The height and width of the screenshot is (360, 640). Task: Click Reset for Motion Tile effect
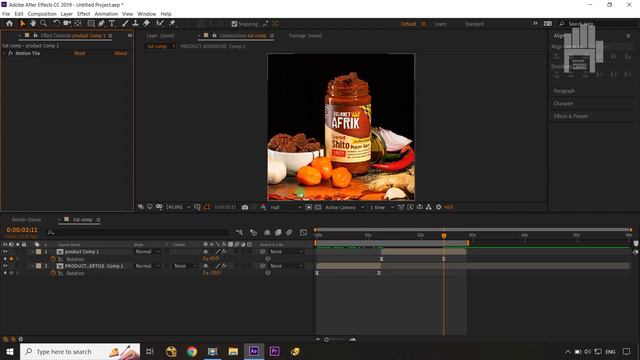80,53
